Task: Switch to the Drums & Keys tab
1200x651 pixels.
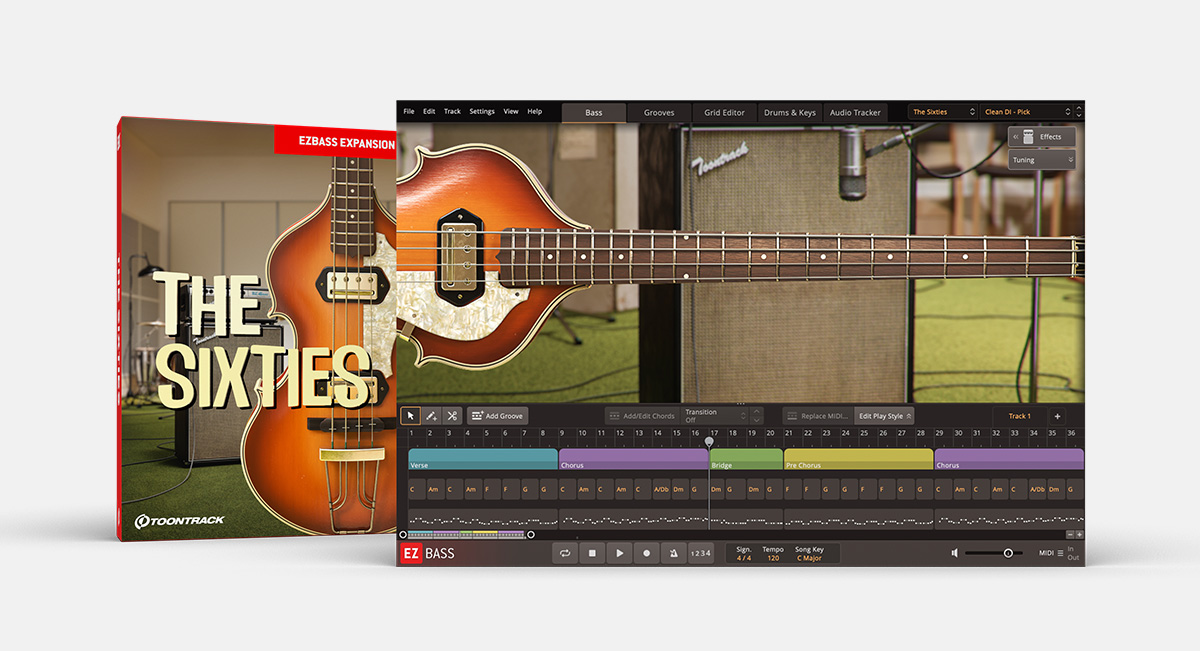Action: click(790, 113)
